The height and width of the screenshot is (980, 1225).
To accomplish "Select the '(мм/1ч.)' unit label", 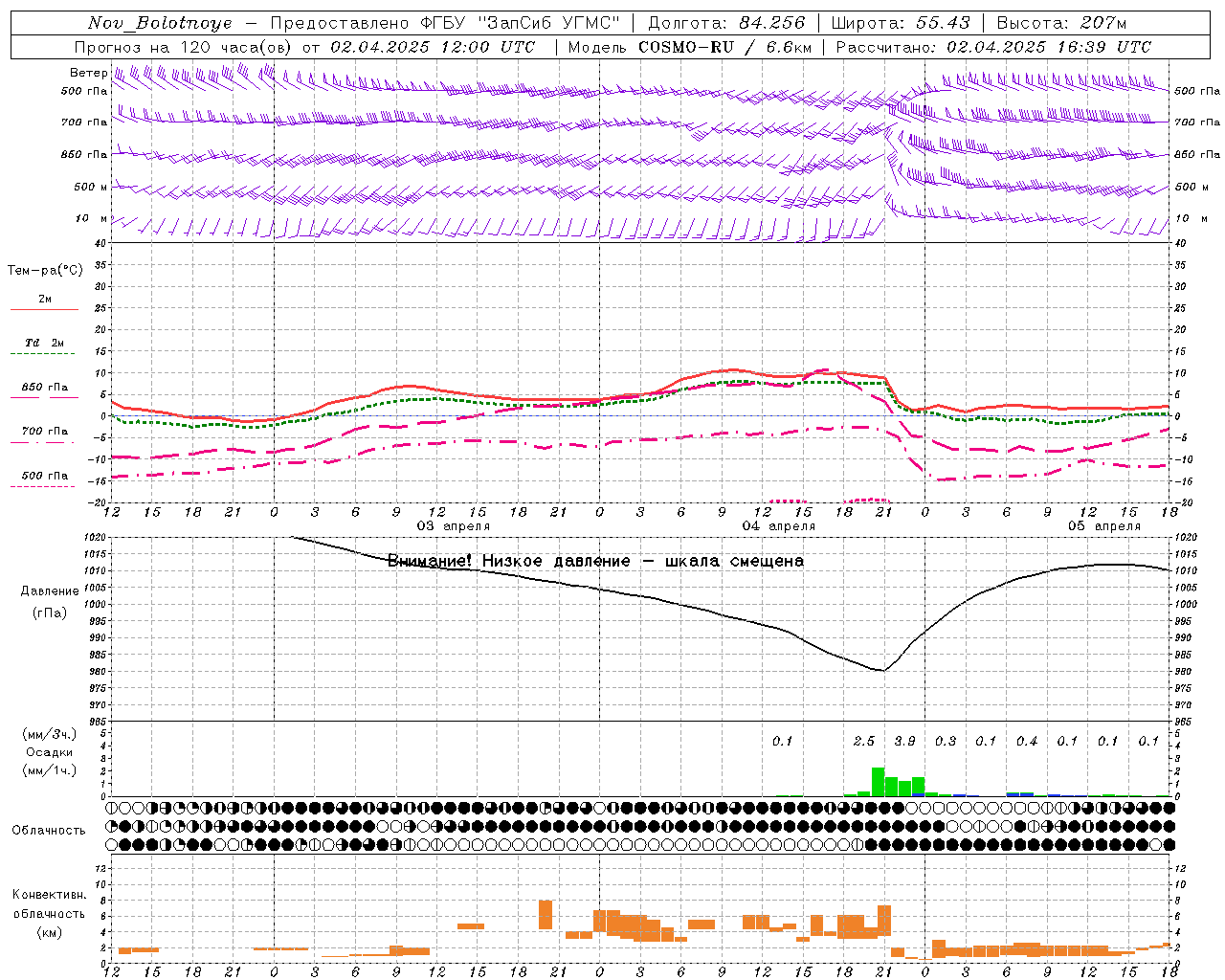I will (x=50, y=770).
